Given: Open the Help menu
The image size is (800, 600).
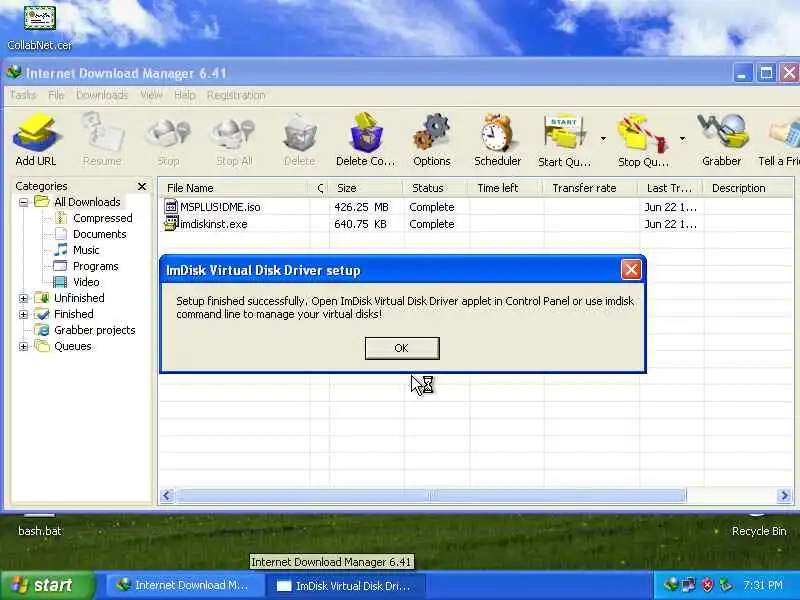Looking at the screenshot, I should pyautogui.click(x=185, y=95).
